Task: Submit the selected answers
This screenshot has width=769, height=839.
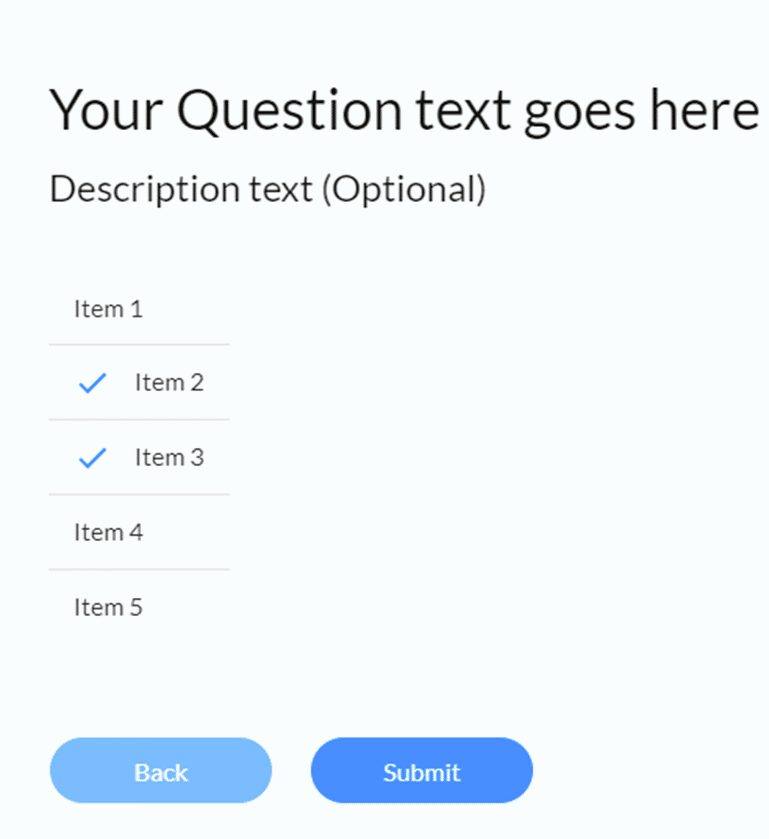Action: (x=421, y=771)
